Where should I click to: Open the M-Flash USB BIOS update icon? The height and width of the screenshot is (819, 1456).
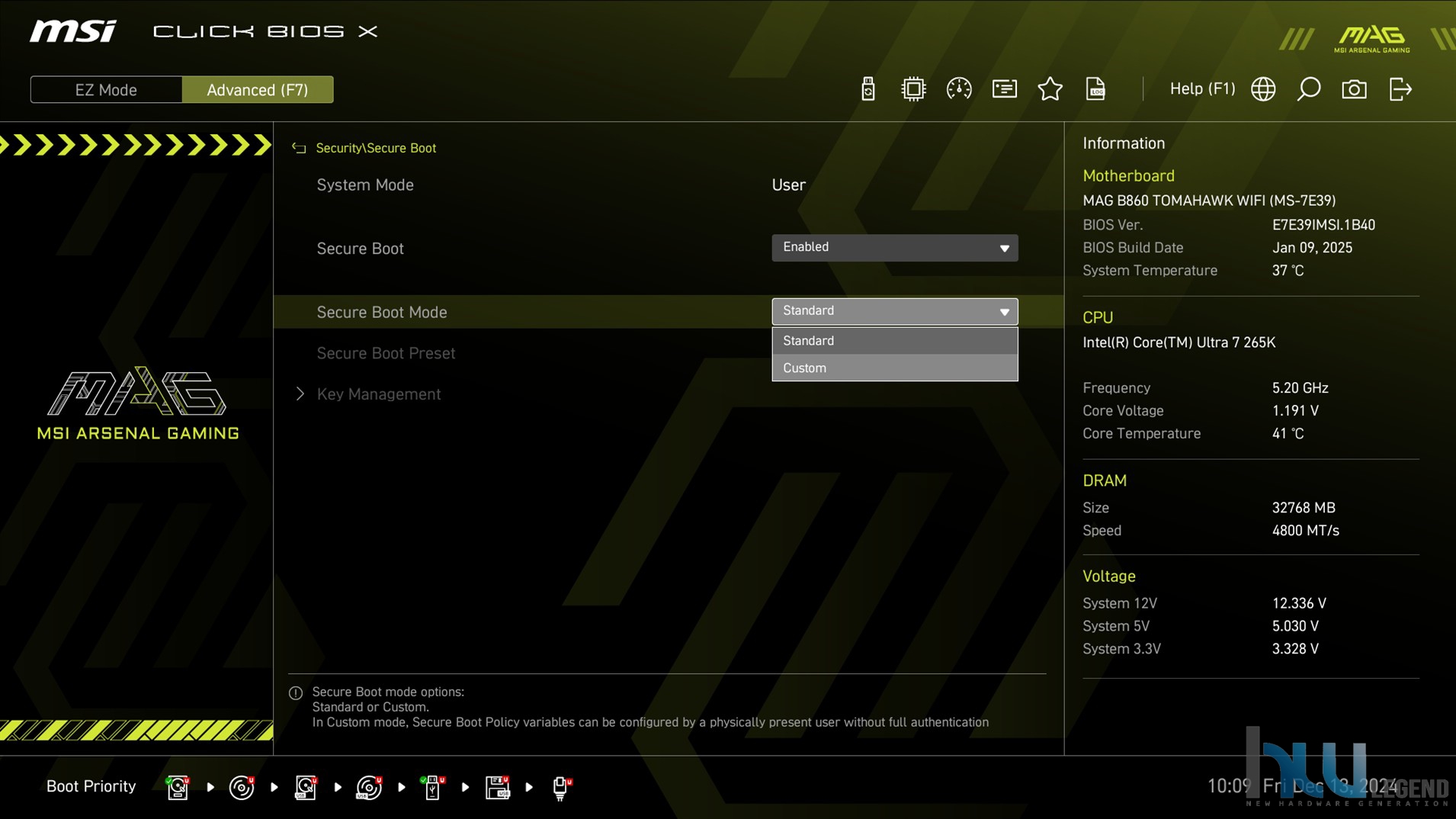click(868, 89)
